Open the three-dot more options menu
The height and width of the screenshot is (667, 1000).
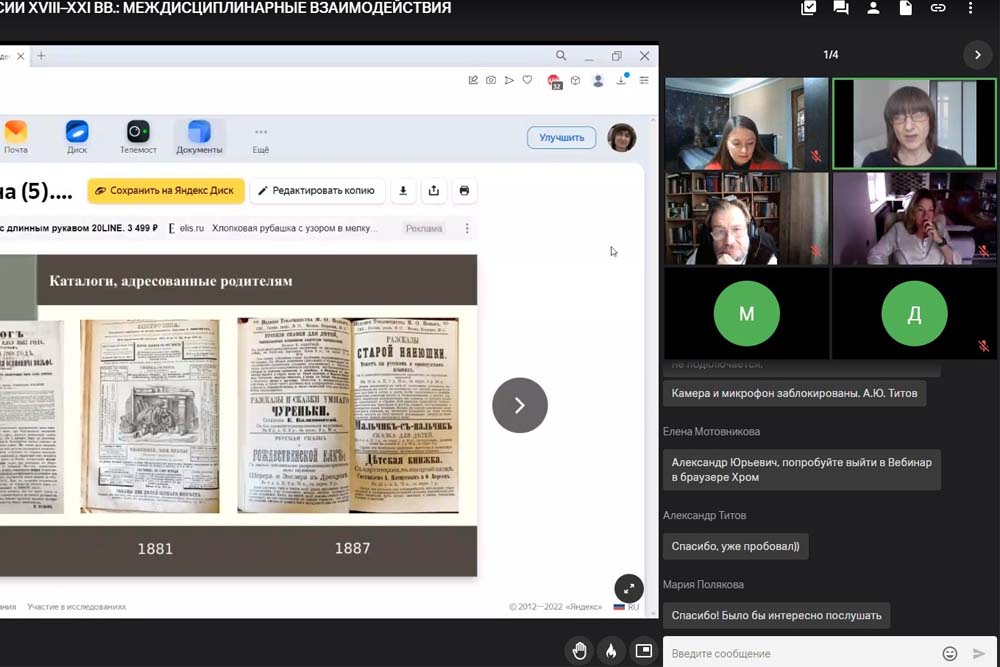[x=970, y=9]
